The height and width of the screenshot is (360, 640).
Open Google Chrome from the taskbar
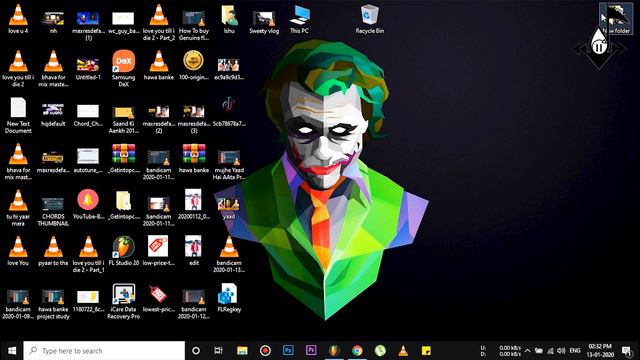click(357, 351)
